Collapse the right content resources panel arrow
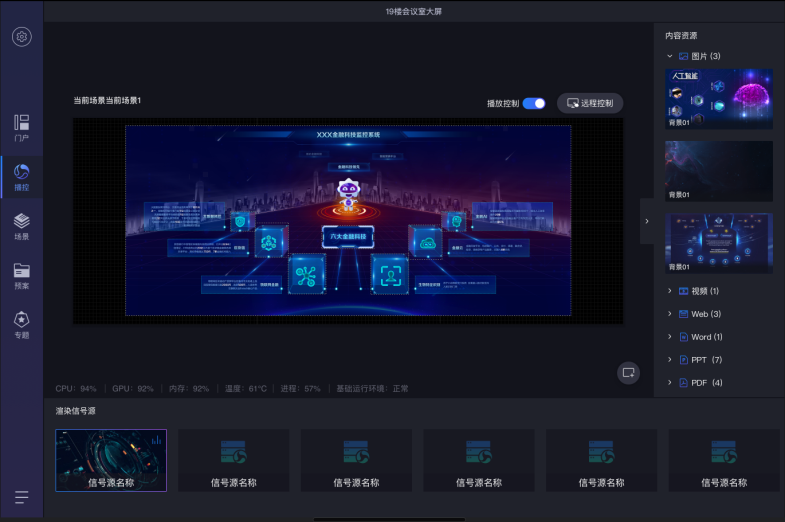 click(646, 221)
